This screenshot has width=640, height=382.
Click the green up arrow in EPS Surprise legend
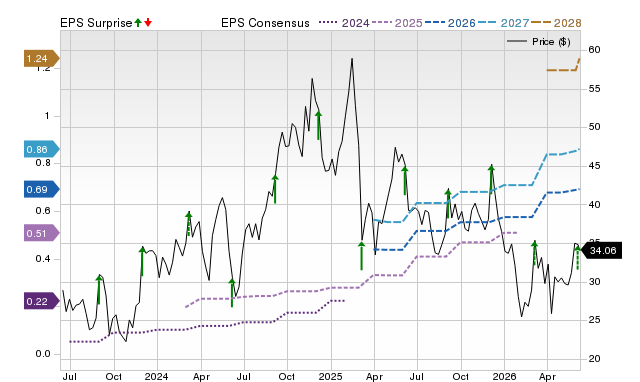[138, 23]
